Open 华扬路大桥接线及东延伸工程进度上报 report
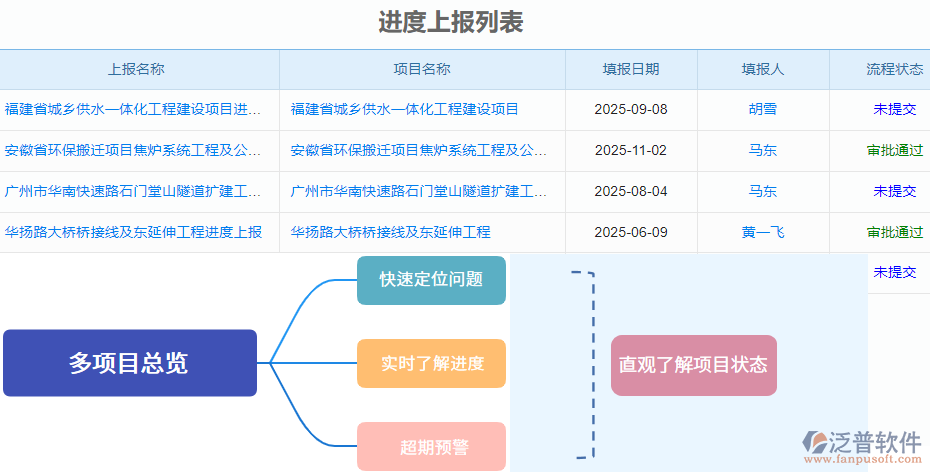 134,232
